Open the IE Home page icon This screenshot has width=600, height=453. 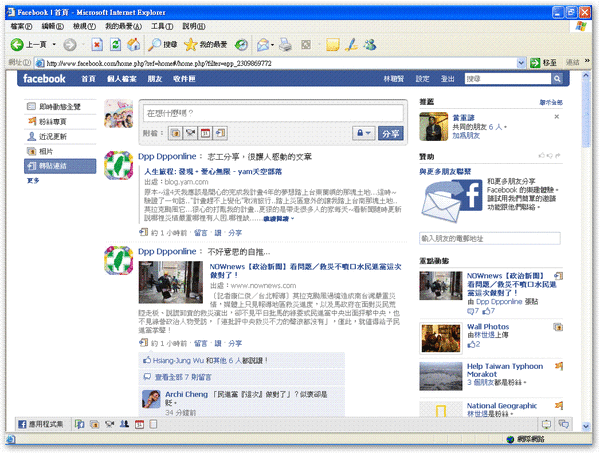pos(134,45)
